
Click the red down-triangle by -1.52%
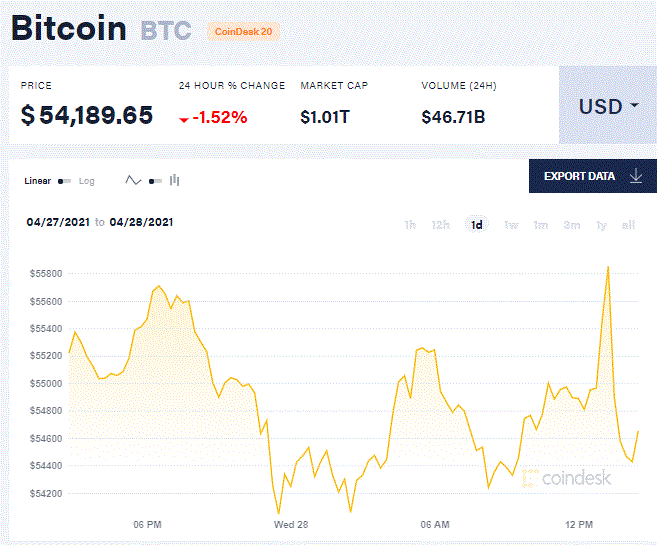click(184, 120)
